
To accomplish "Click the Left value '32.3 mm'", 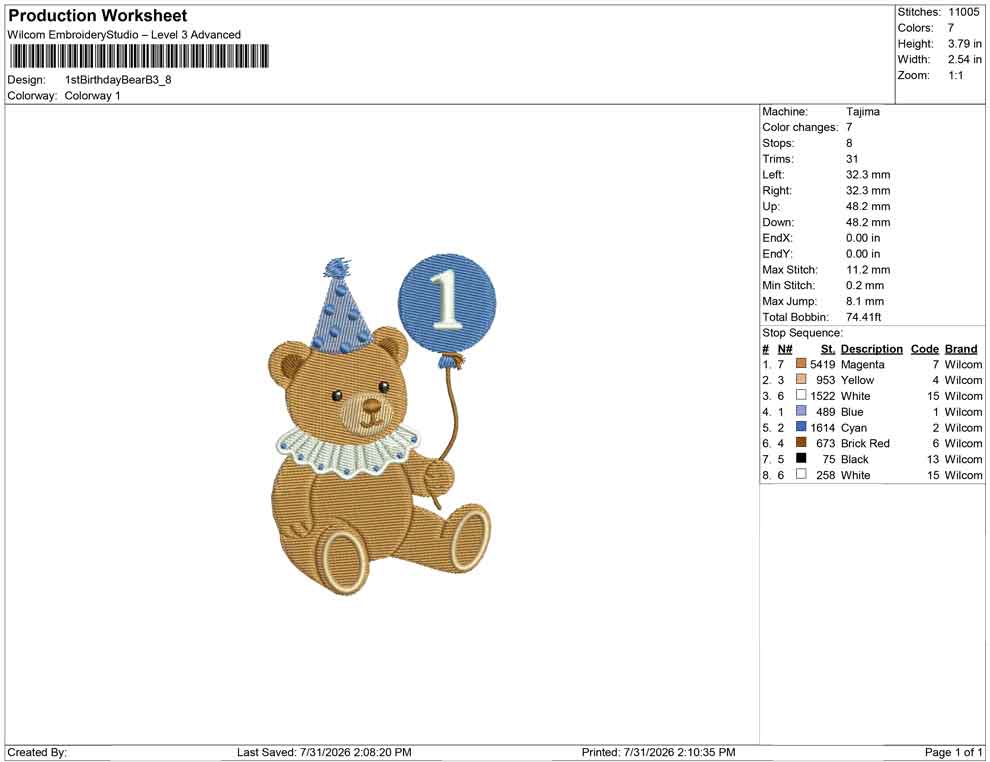I will tap(868, 175).
